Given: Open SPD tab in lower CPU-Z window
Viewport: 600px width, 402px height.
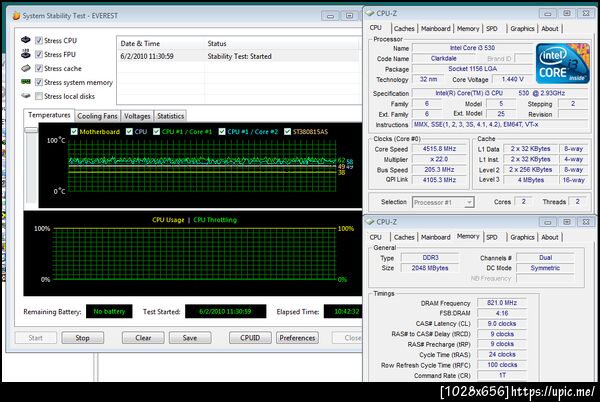Looking at the screenshot, I should (492, 237).
